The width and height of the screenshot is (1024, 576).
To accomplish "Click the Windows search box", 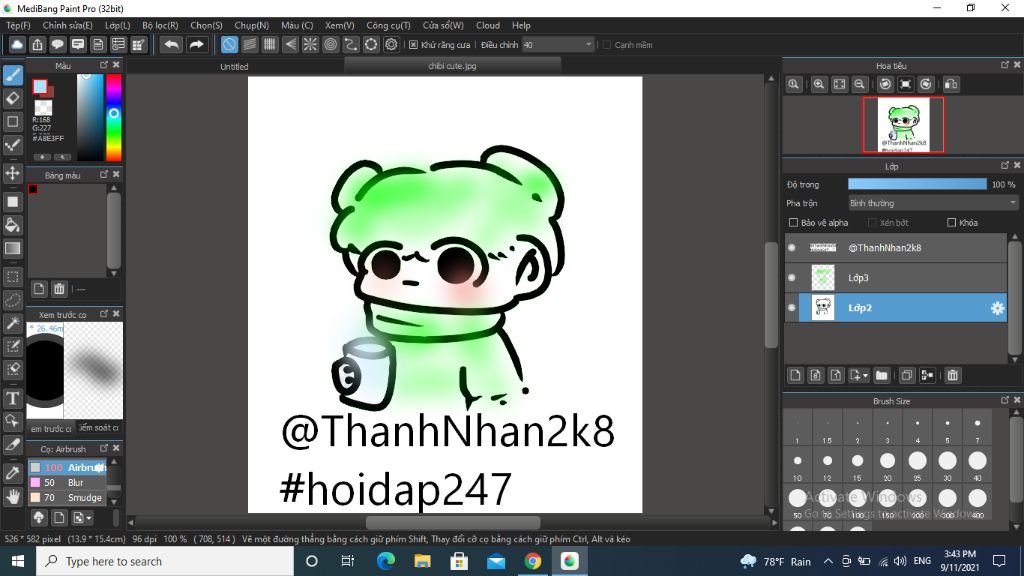I will pos(165,561).
